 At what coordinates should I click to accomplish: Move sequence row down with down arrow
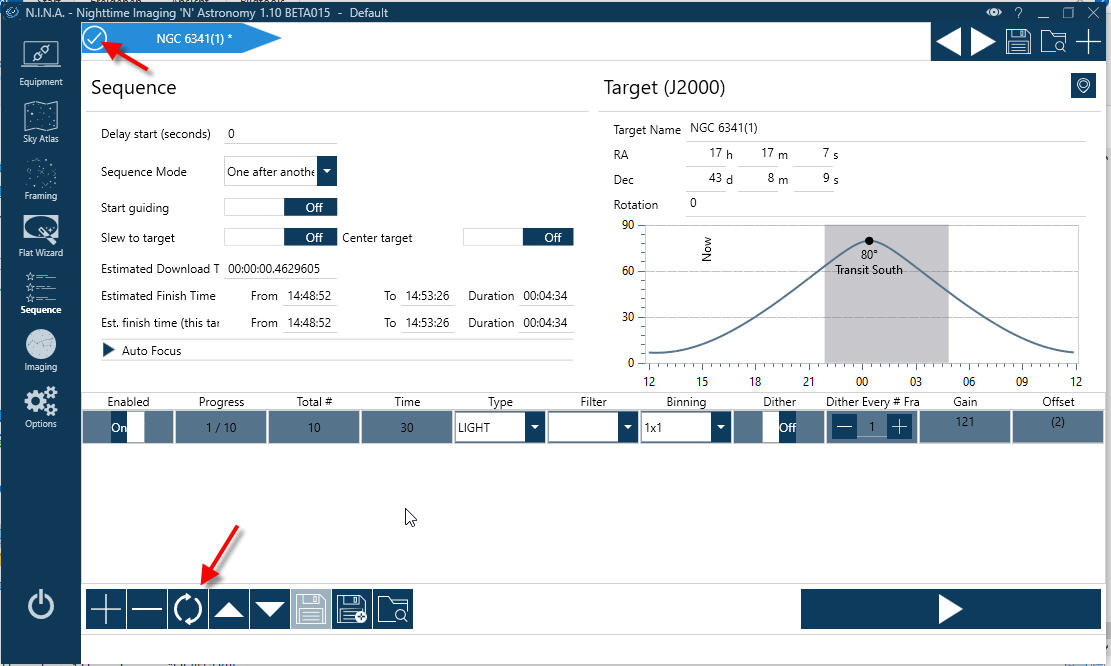[x=270, y=609]
